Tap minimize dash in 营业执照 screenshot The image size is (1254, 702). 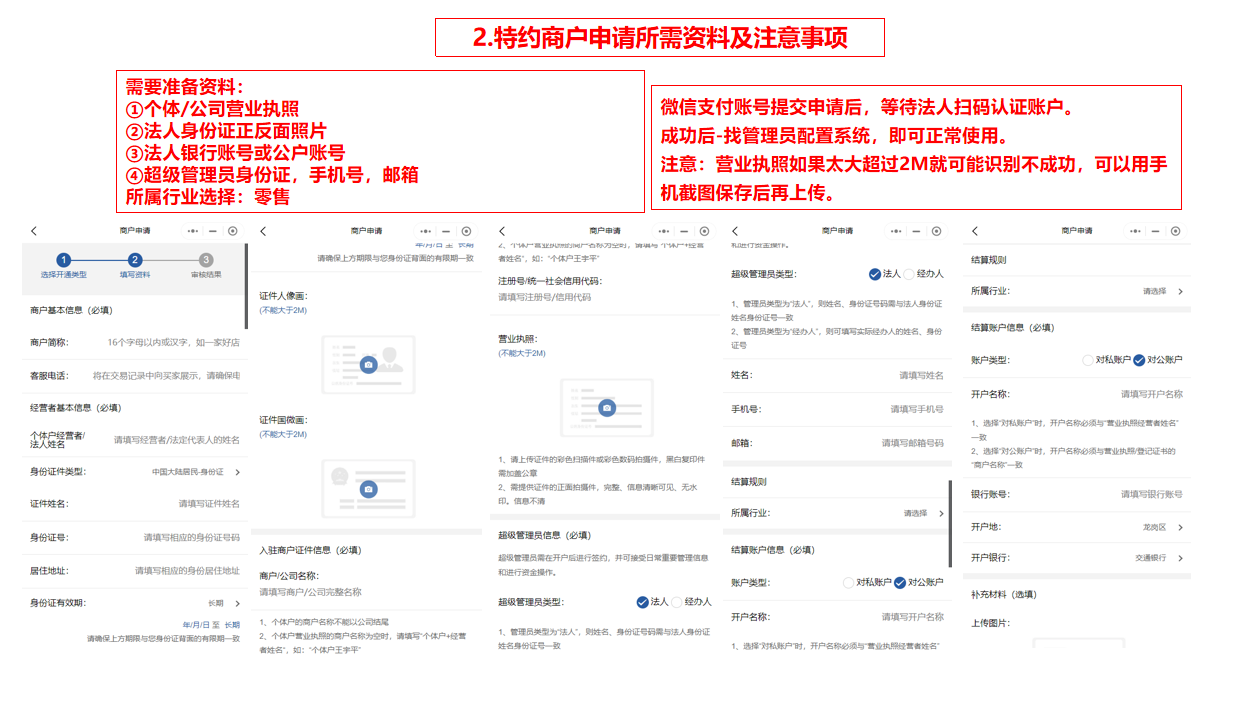pyautogui.click(x=683, y=231)
